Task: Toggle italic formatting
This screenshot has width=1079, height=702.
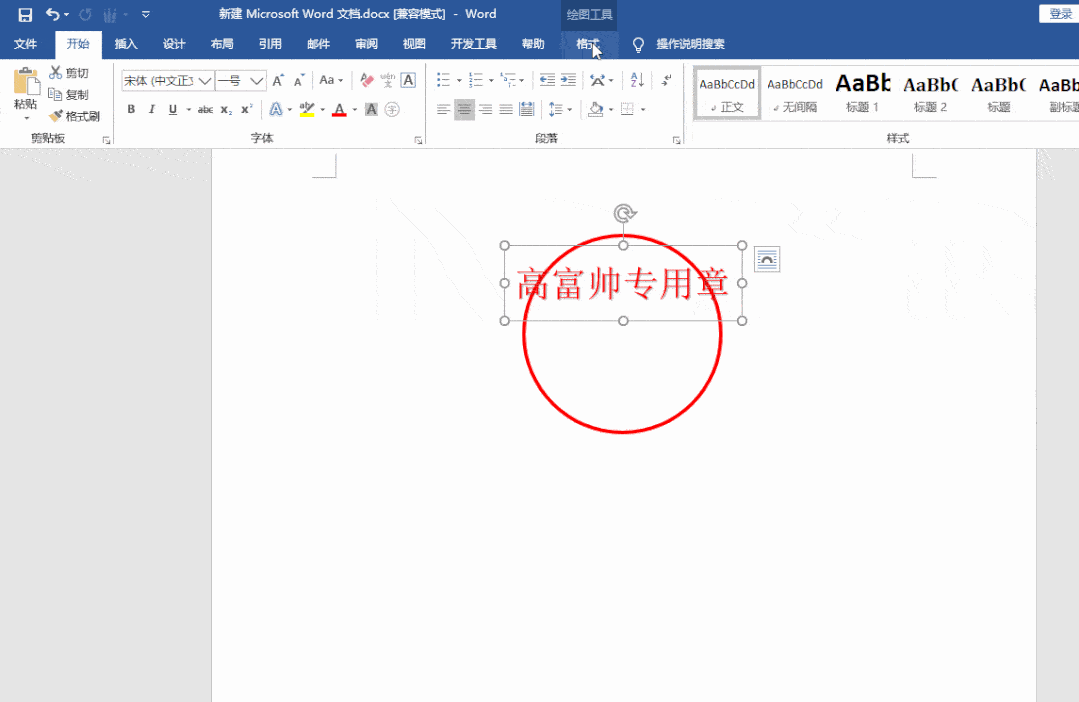Action: point(152,109)
